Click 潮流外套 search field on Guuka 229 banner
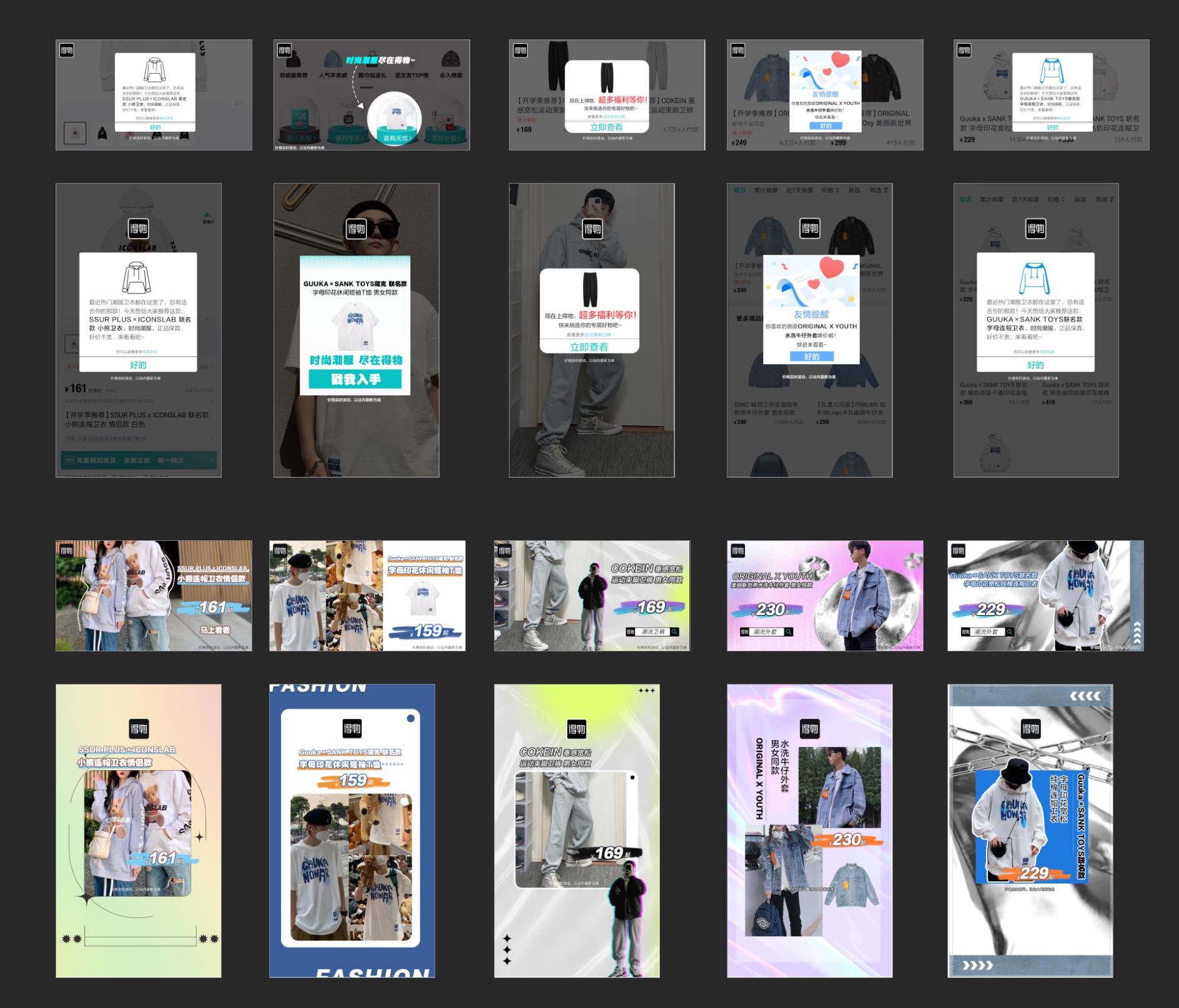This screenshot has width=1179, height=1008. click(987, 632)
